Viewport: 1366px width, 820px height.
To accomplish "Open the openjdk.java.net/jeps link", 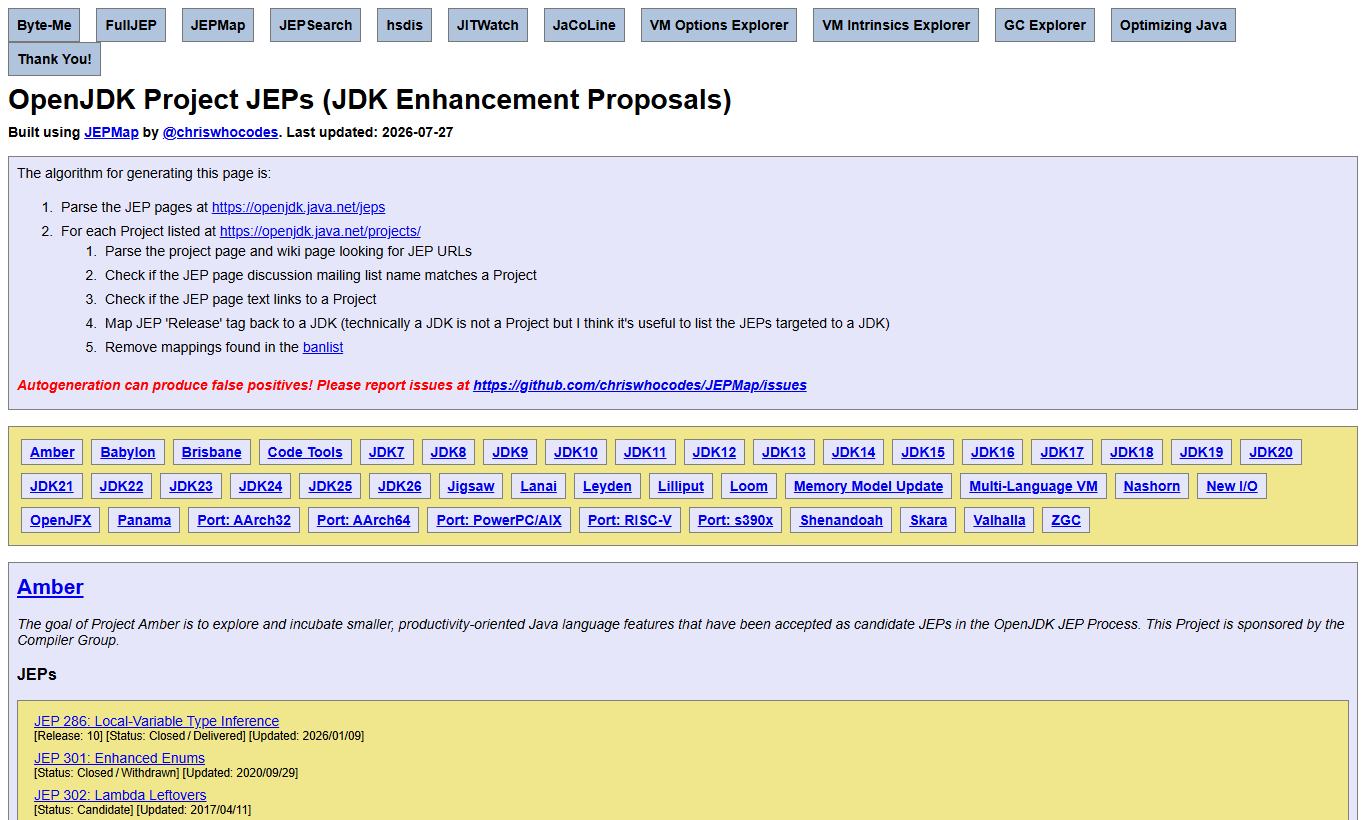I will pos(298,207).
